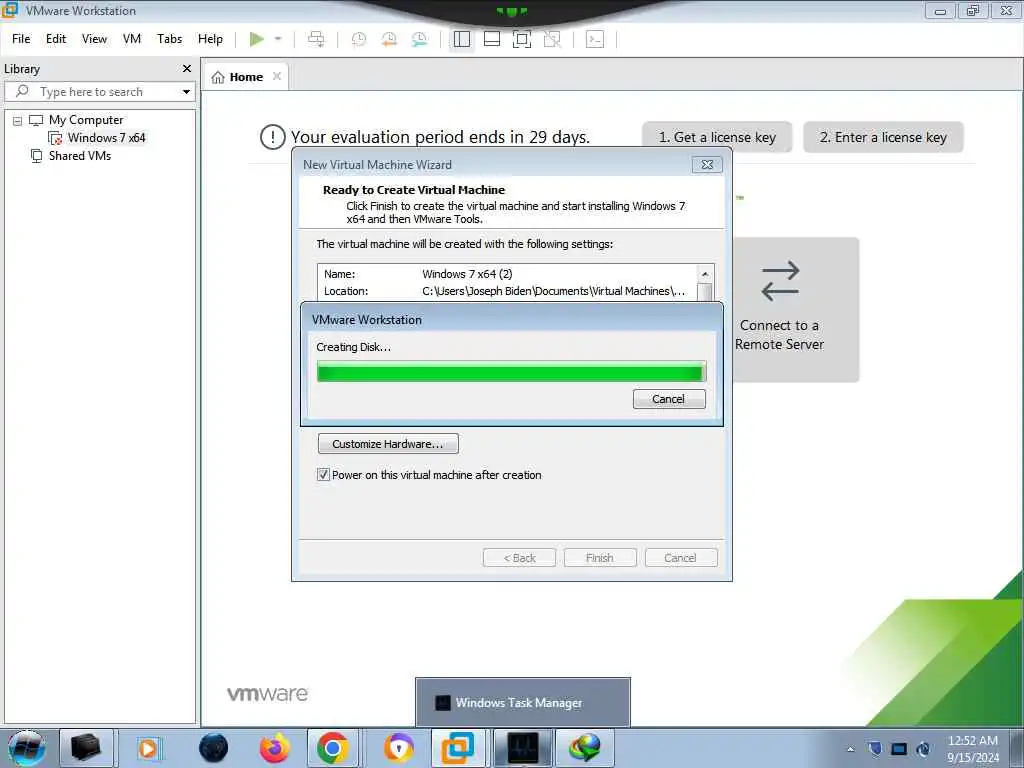Open the File menu

(x=21, y=39)
